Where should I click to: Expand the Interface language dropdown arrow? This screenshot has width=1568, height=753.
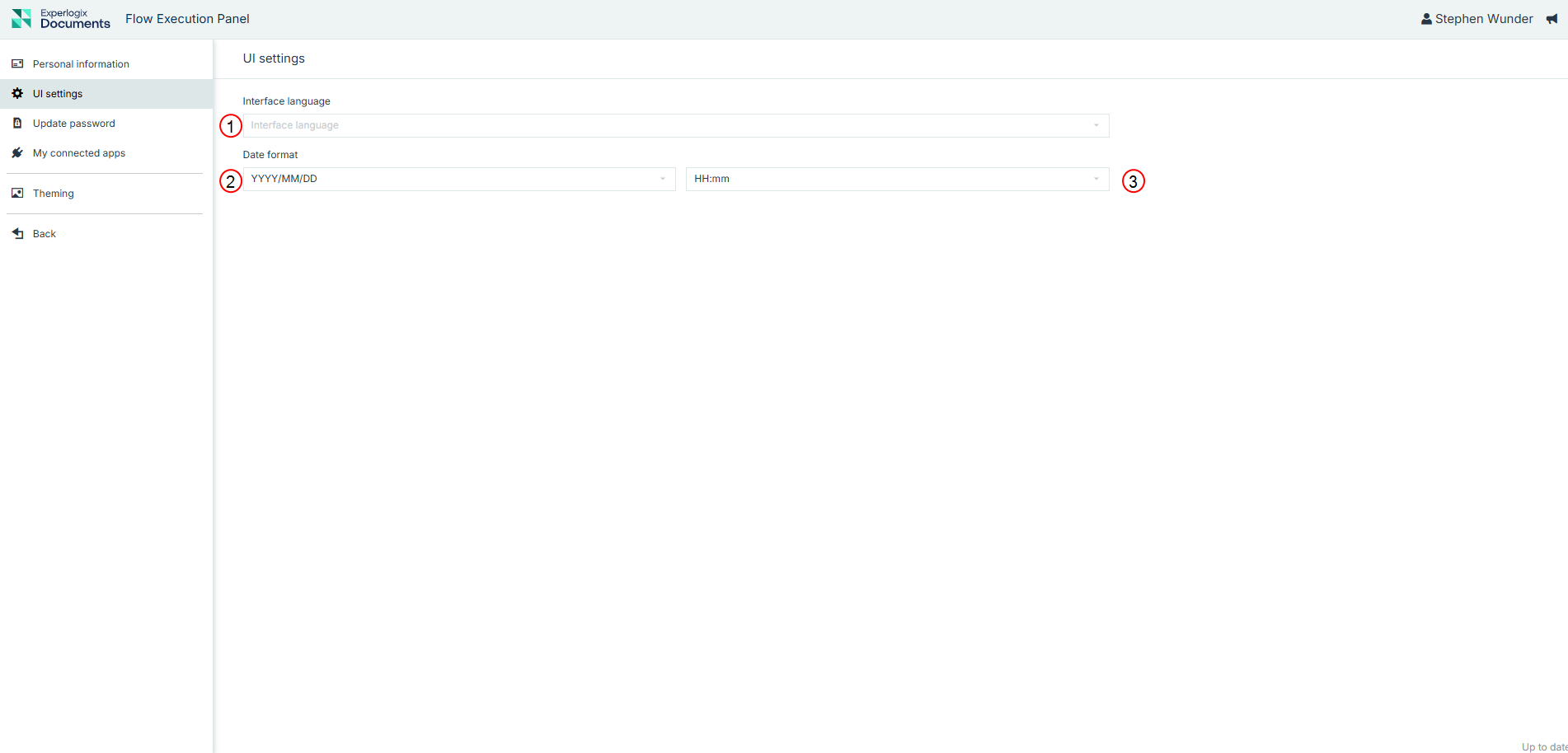[1096, 125]
